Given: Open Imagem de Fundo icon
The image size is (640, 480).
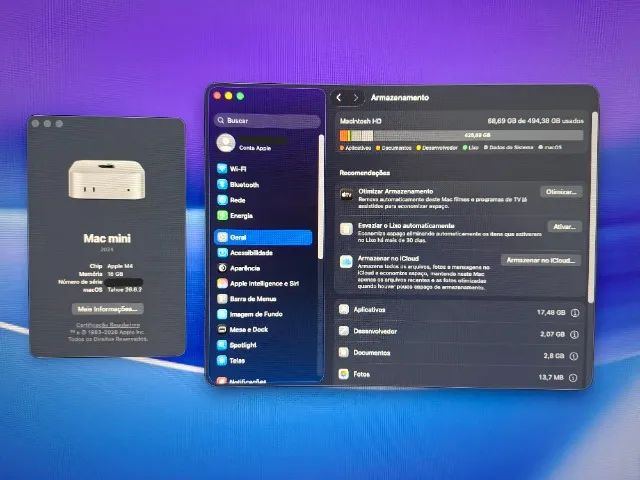Looking at the screenshot, I should (x=222, y=314).
